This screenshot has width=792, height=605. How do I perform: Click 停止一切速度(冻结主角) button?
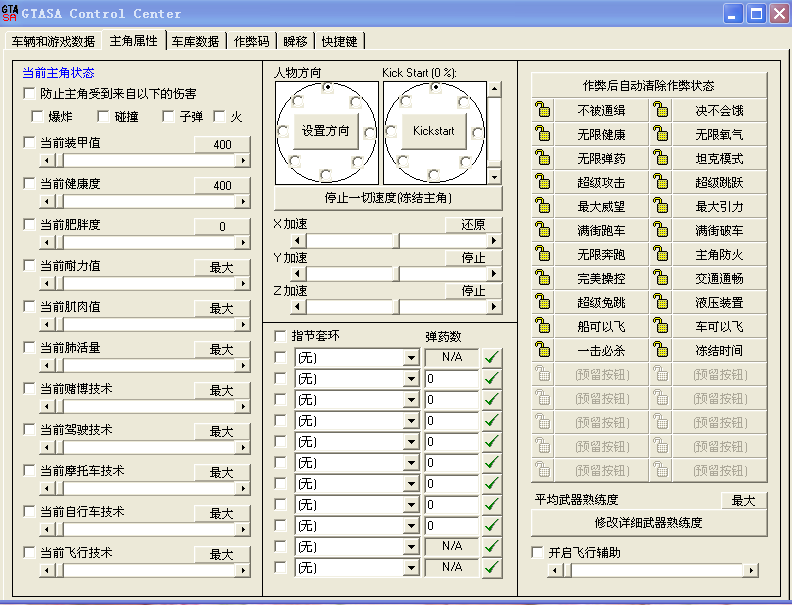click(388, 197)
